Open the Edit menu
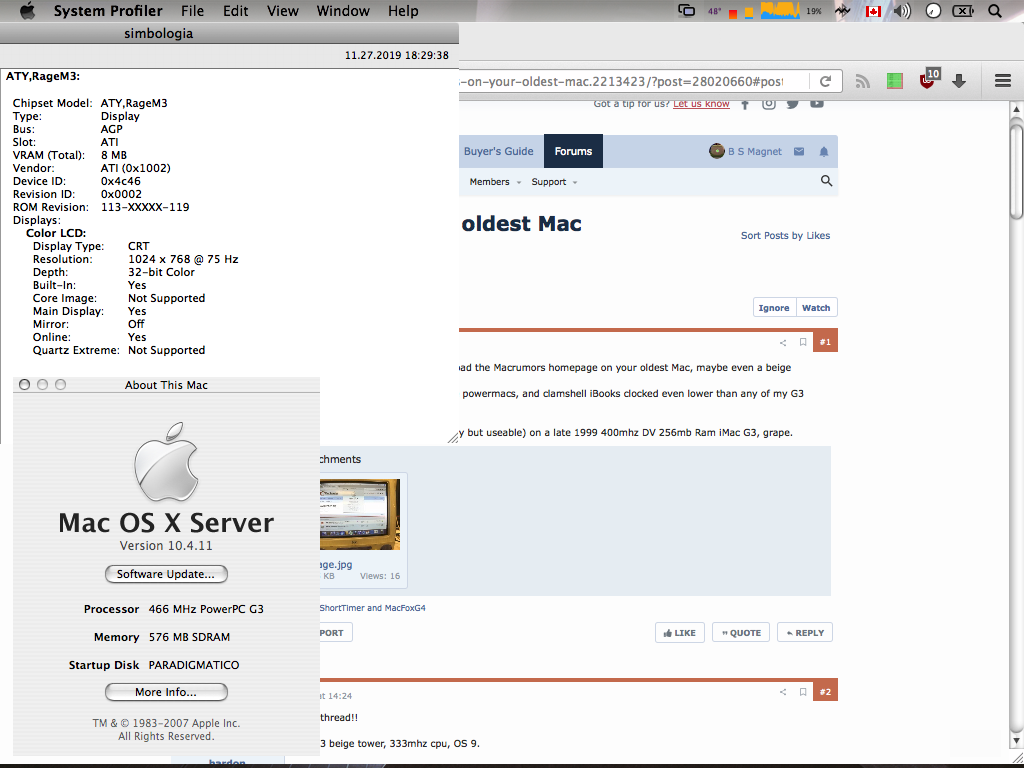The height and width of the screenshot is (768, 1024). 235,11
